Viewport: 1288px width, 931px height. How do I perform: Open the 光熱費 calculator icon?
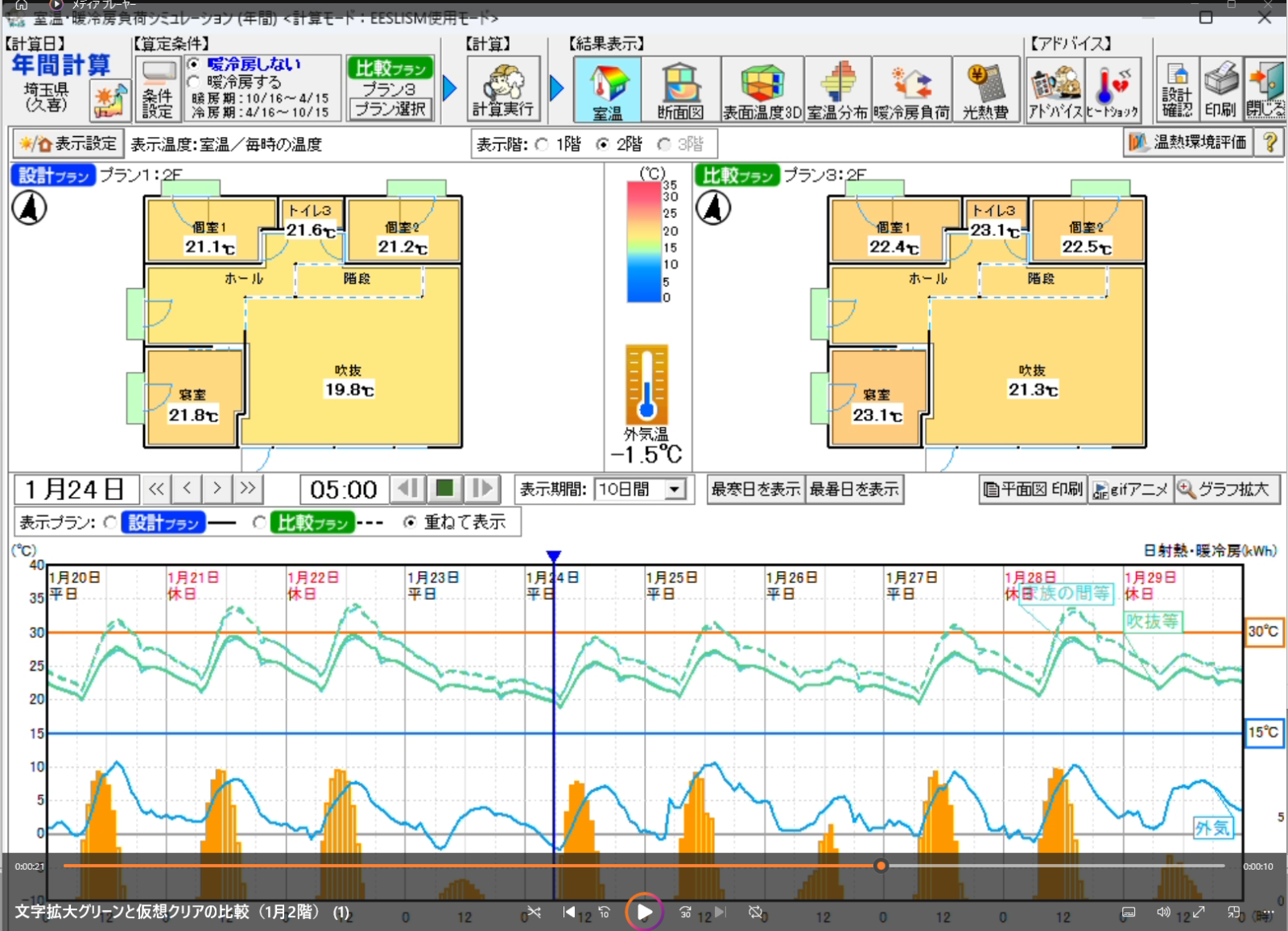pos(985,89)
